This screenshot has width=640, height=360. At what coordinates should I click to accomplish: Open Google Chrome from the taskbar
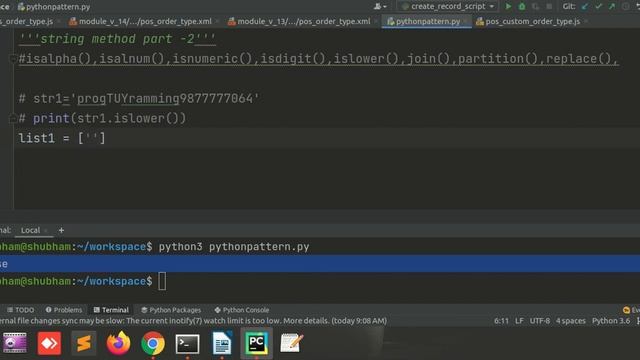click(153, 343)
